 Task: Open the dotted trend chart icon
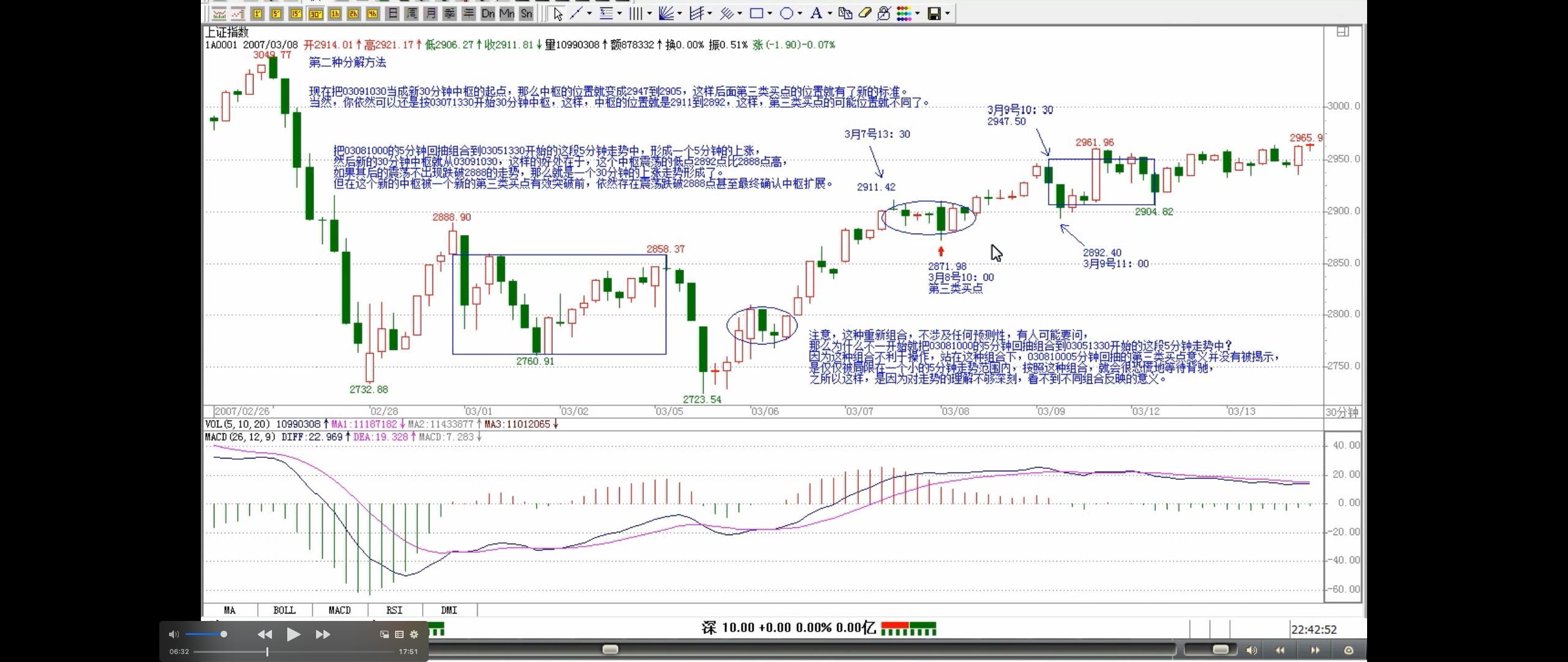coord(238,13)
